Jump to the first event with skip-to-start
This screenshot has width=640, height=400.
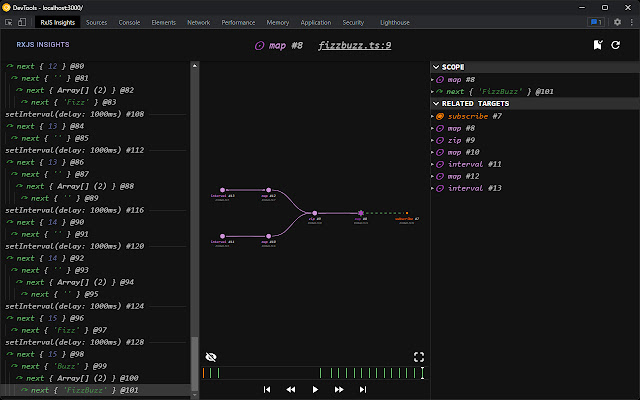(267, 389)
